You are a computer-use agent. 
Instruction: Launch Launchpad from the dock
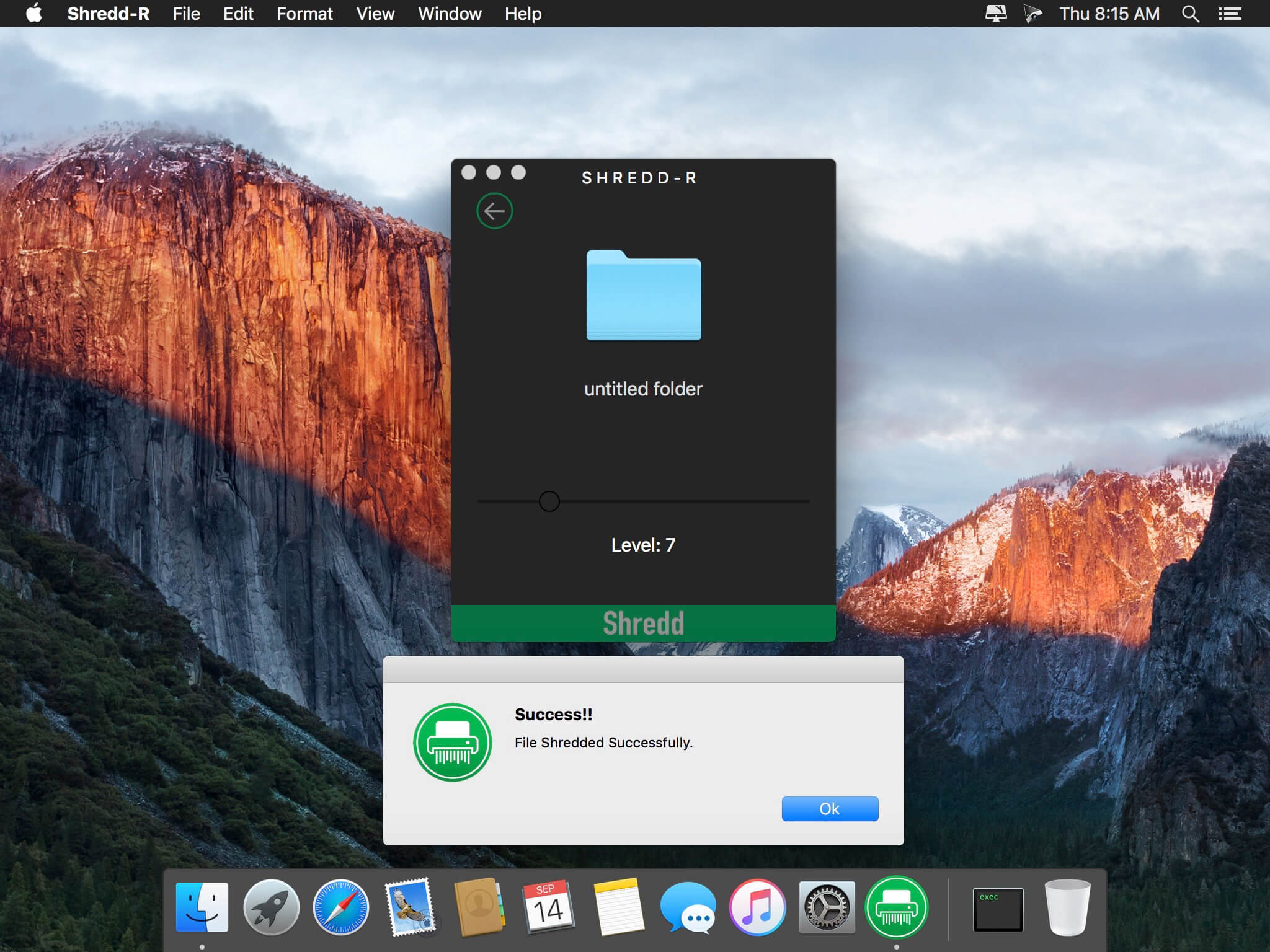point(271,907)
